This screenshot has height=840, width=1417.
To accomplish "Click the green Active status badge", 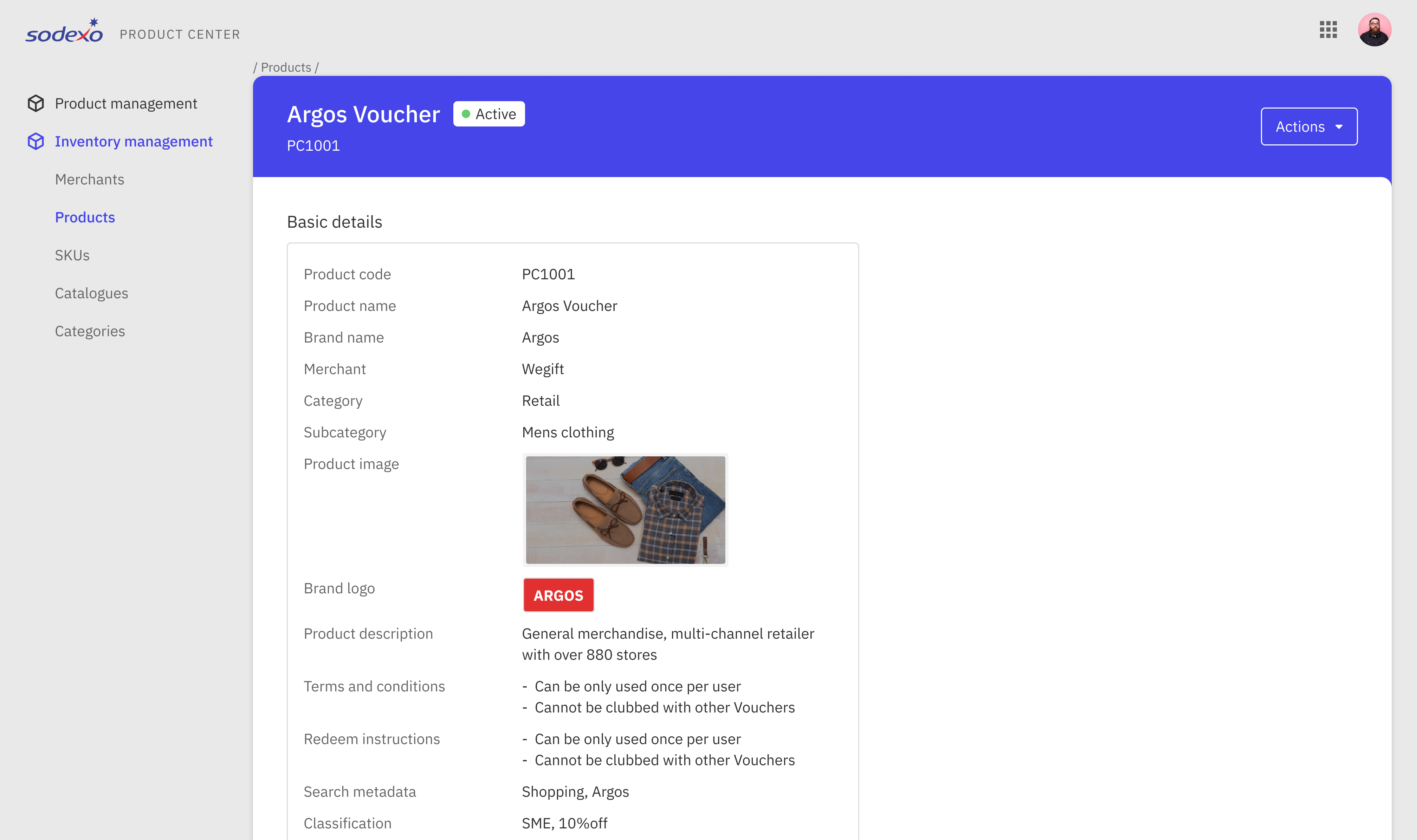I will click(x=488, y=114).
